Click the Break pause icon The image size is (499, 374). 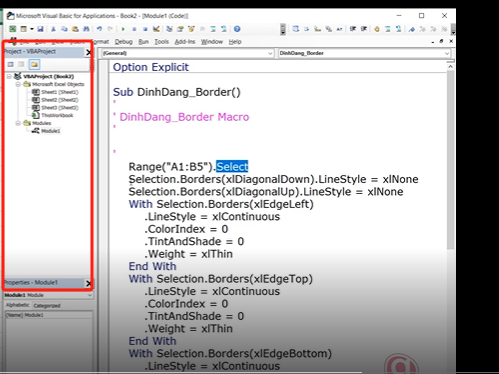(x=134, y=29)
